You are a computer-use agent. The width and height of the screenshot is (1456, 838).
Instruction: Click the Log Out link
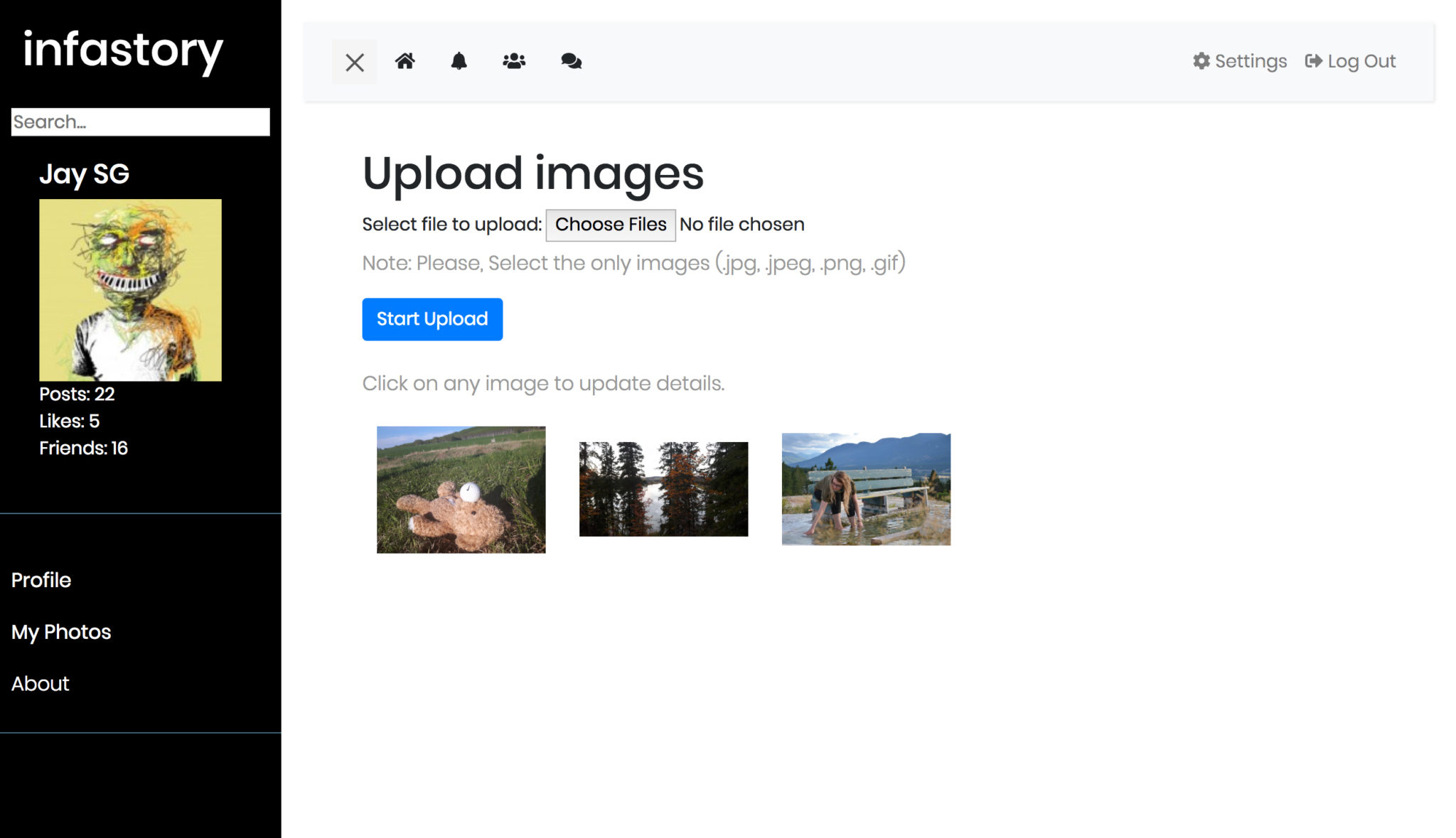pos(1361,61)
